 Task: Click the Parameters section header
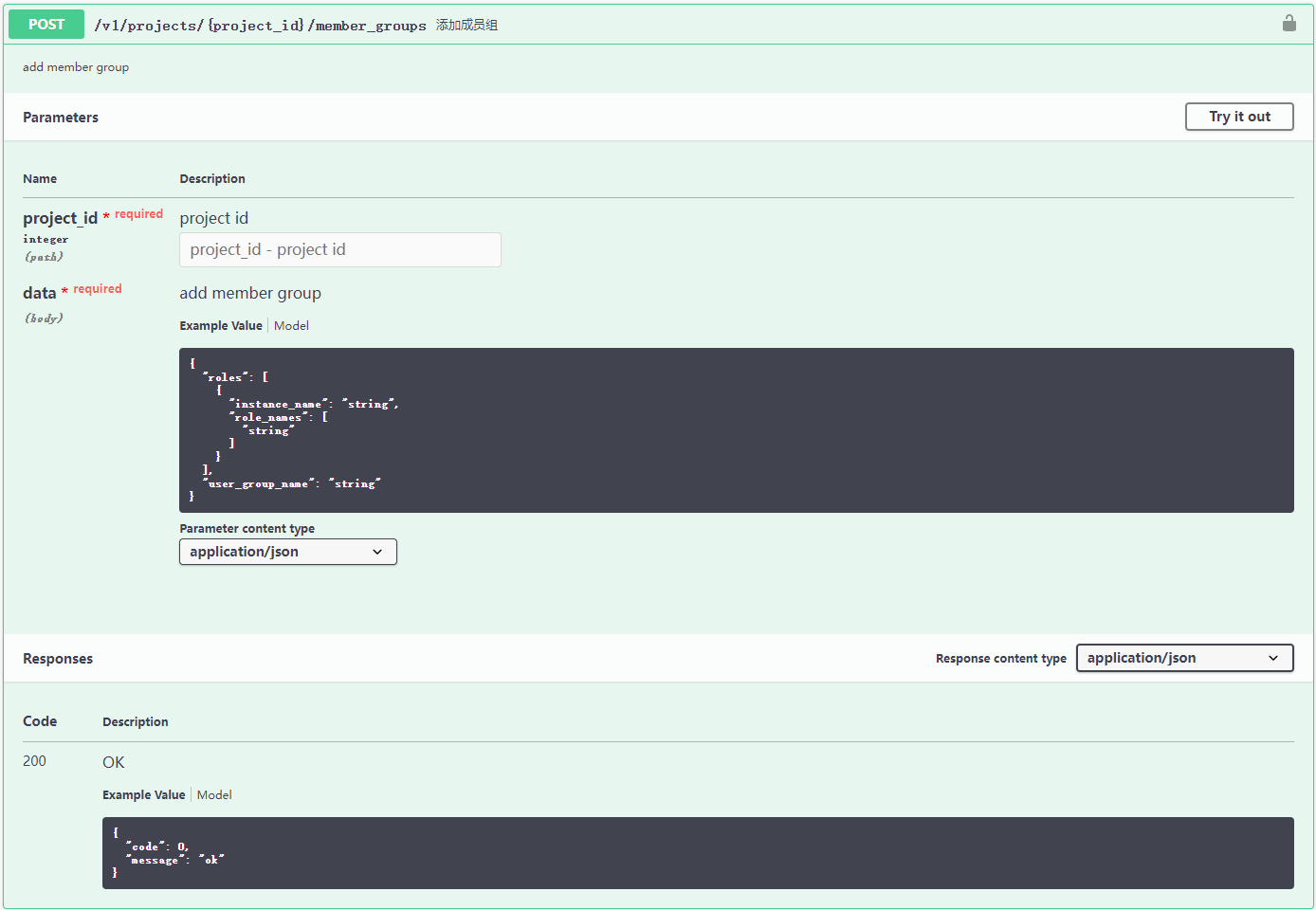(x=61, y=117)
